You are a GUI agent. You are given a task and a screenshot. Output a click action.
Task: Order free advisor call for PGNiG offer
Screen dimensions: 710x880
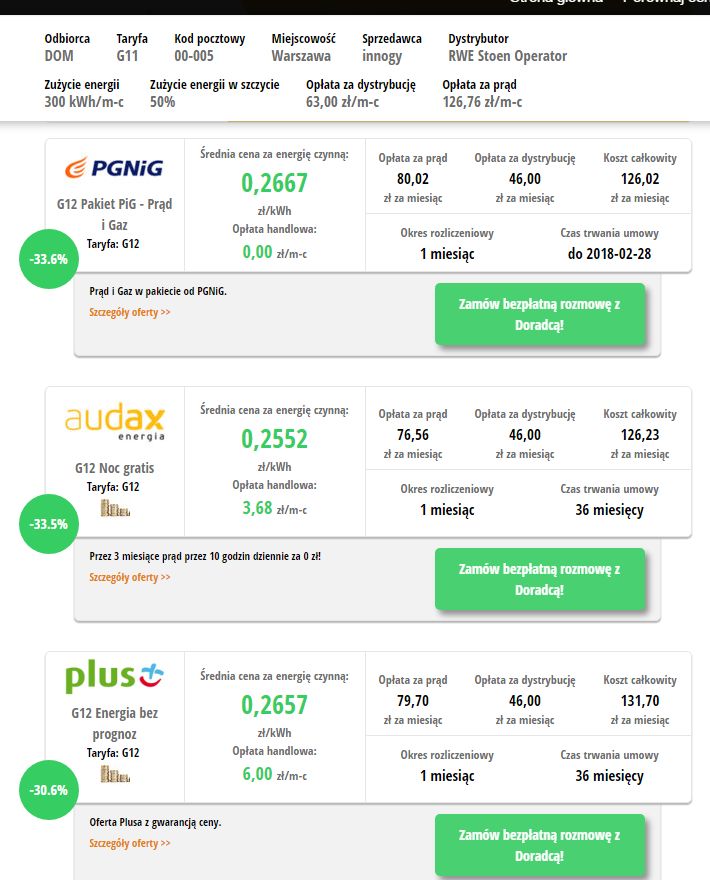539,314
